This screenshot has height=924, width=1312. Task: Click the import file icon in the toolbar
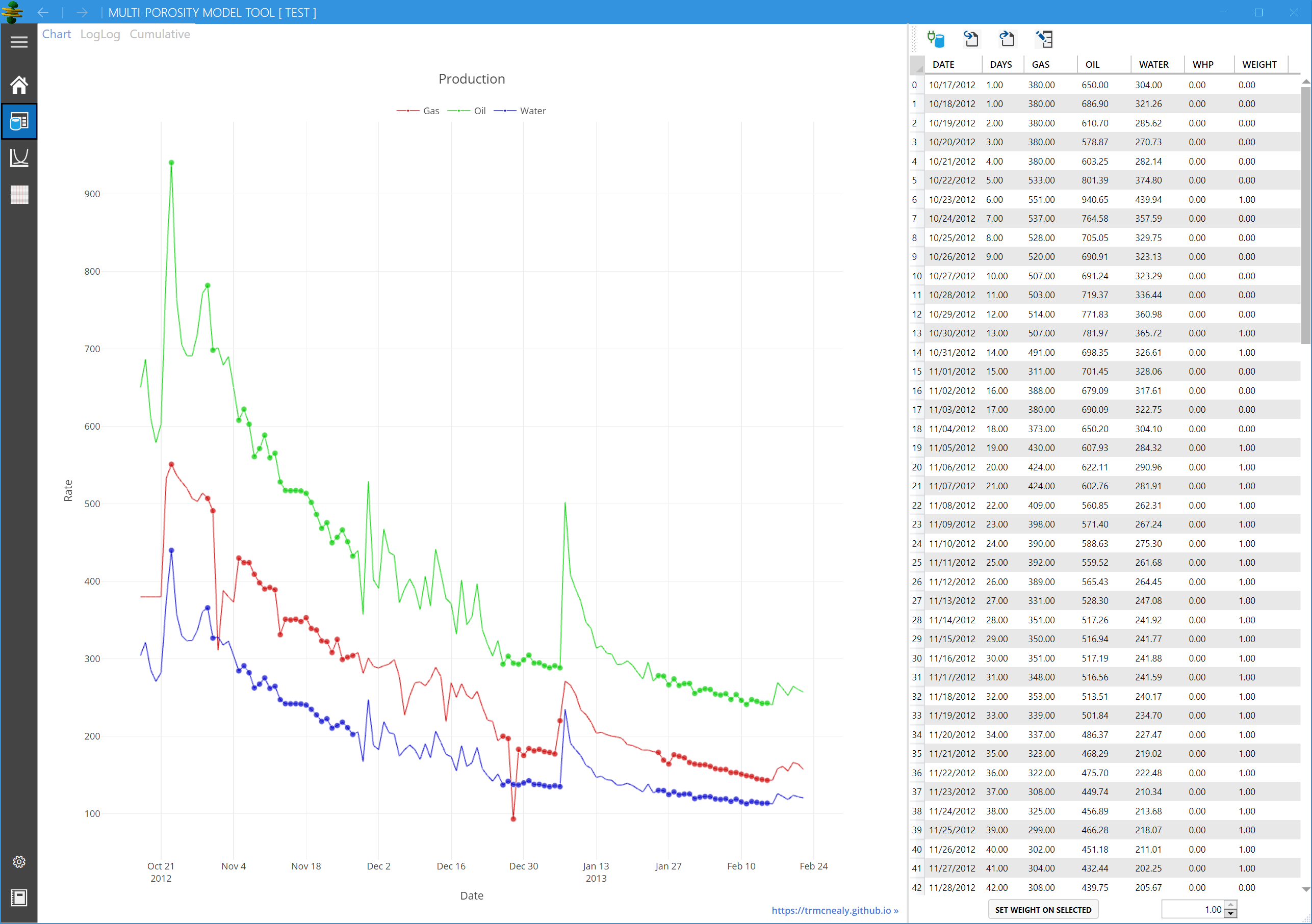[971, 39]
